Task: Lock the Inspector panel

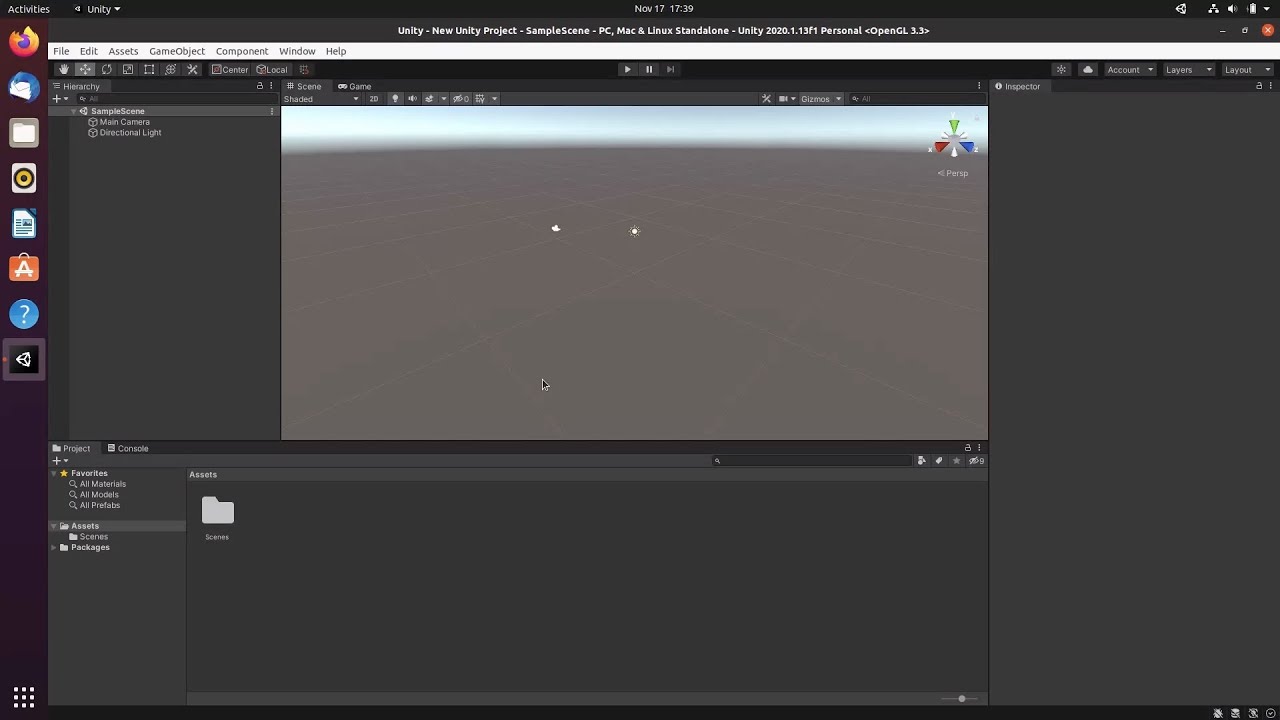Action: 1259,86
